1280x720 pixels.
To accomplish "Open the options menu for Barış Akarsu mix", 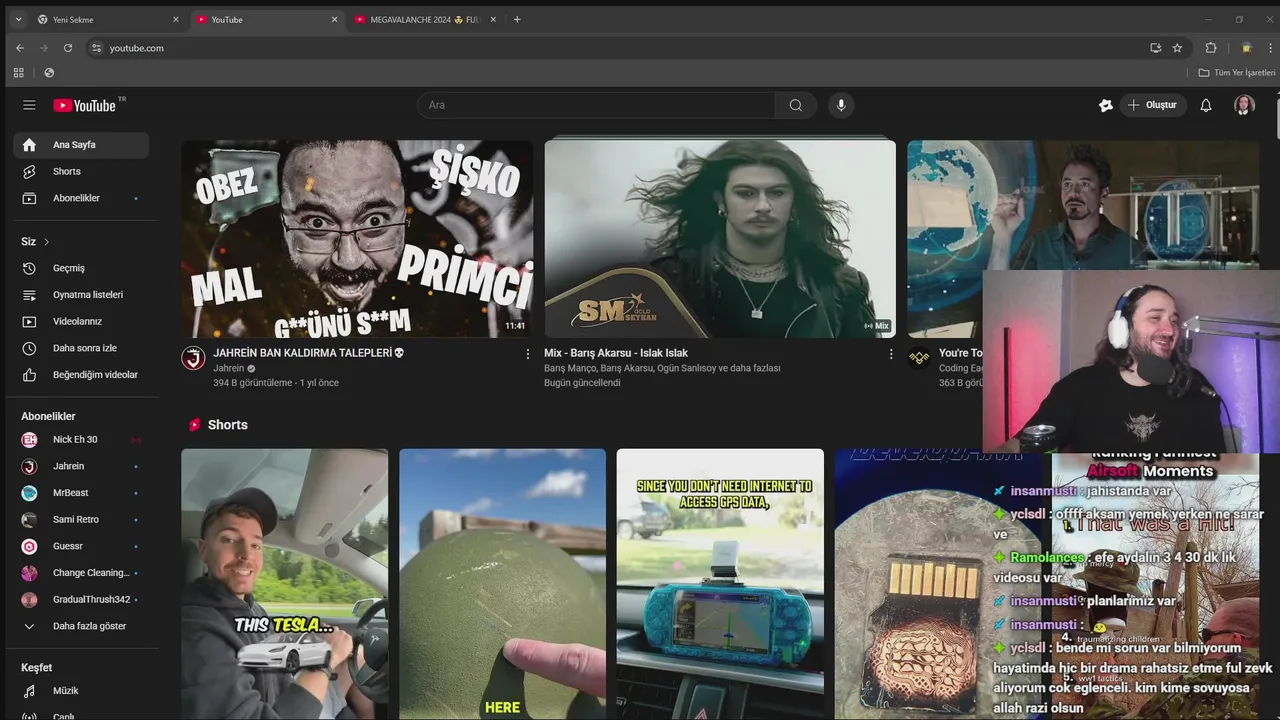I will pos(891,353).
